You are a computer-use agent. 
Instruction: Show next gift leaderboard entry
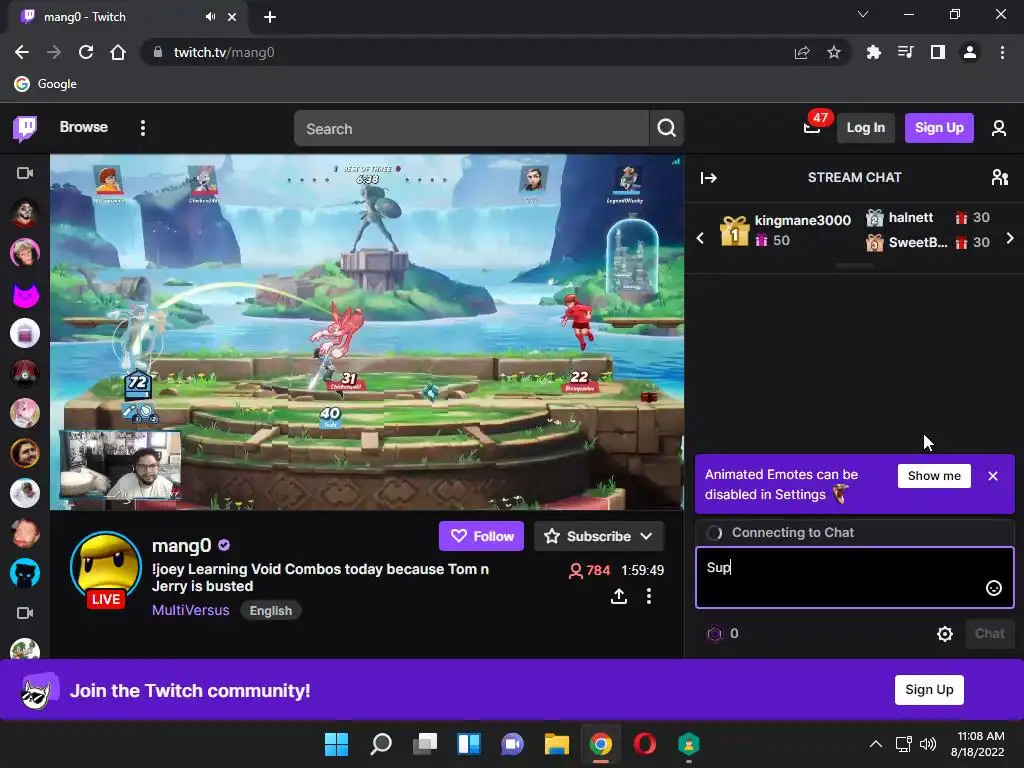tap(1010, 238)
